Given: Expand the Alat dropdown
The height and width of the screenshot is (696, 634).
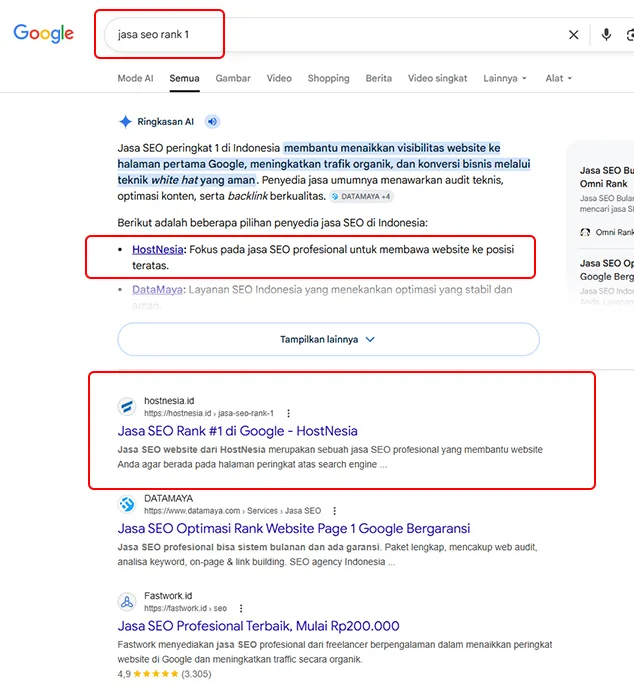Looking at the screenshot, I should coord(559,78).
